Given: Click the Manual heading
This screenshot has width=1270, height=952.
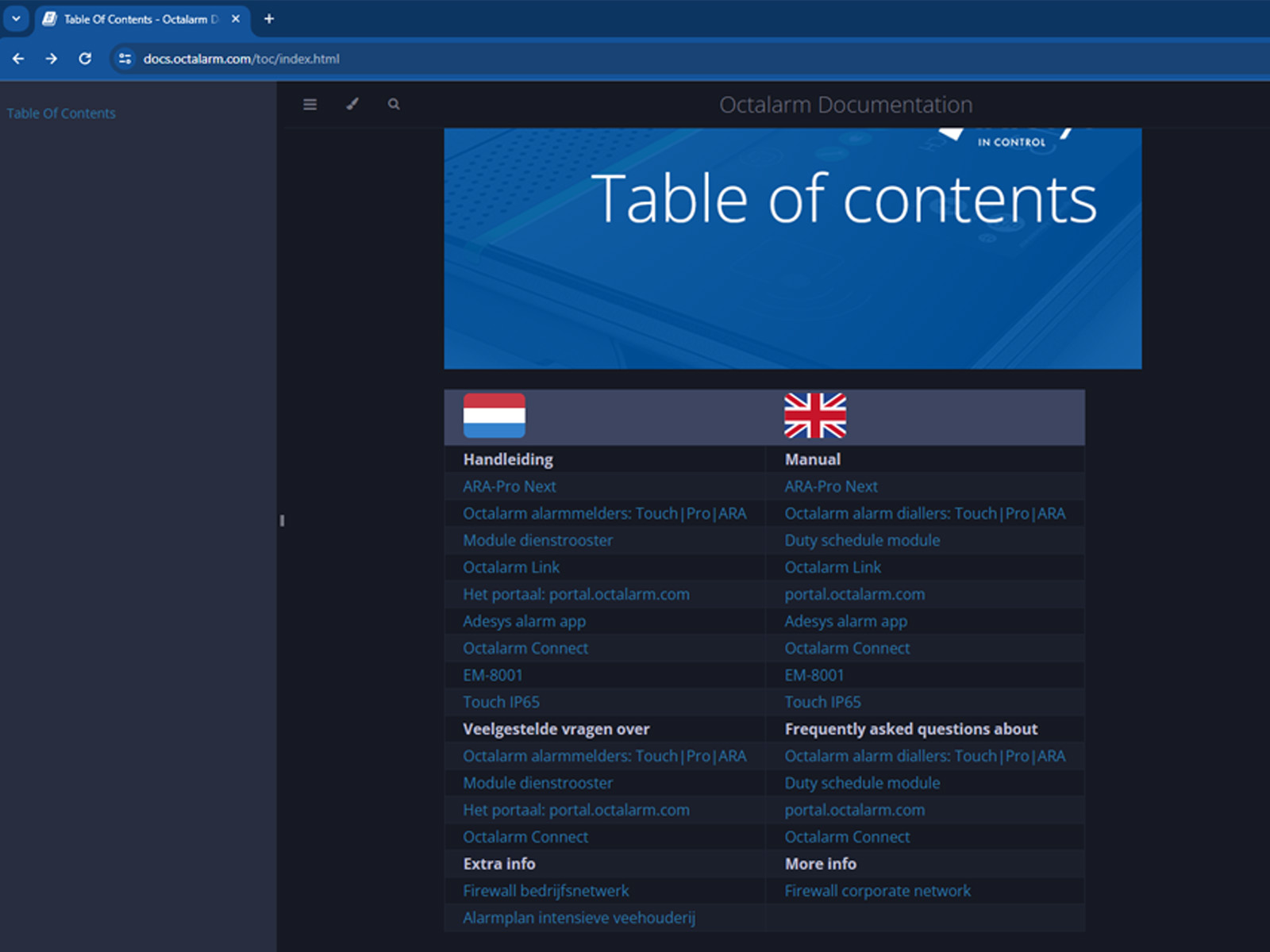Looking at the screenshot, I should click(x=813, y=459).
